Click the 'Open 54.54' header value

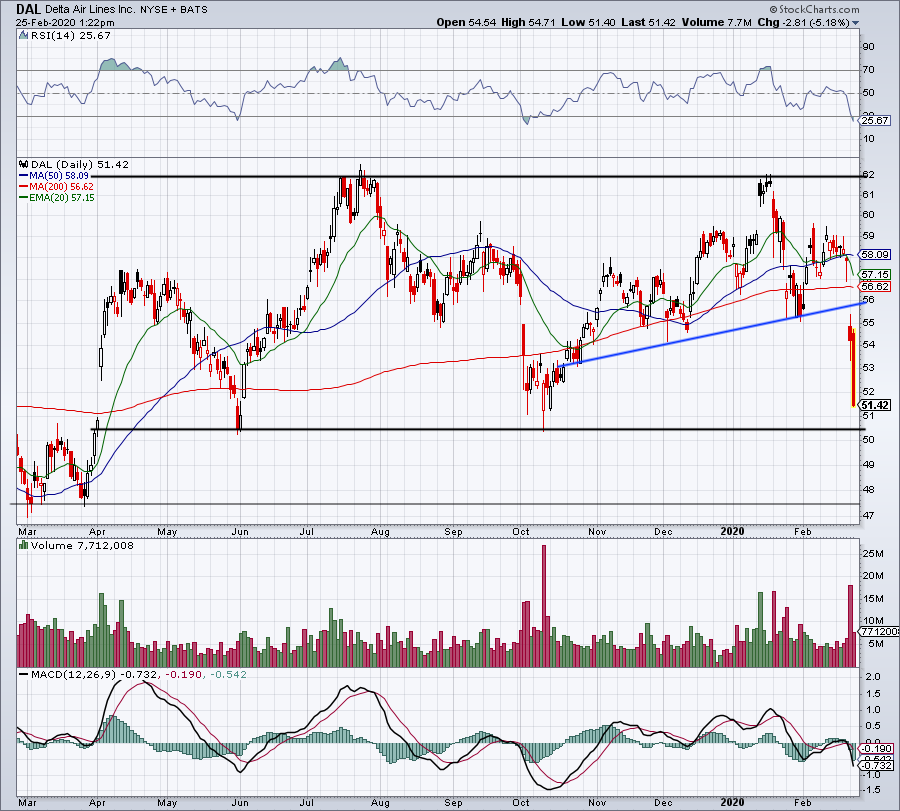[x=466, y=22]
